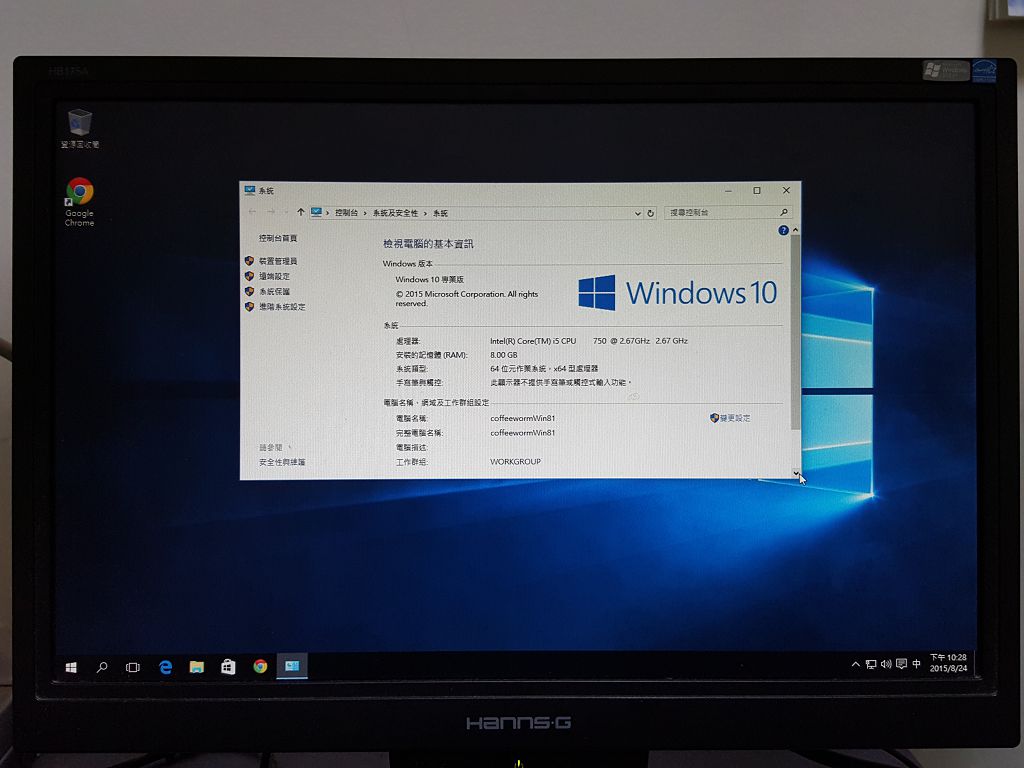The image size is (1024, 768).
Task: Click Show Desktop sliver at taskbar end
Action: click(x=974, y=664)
